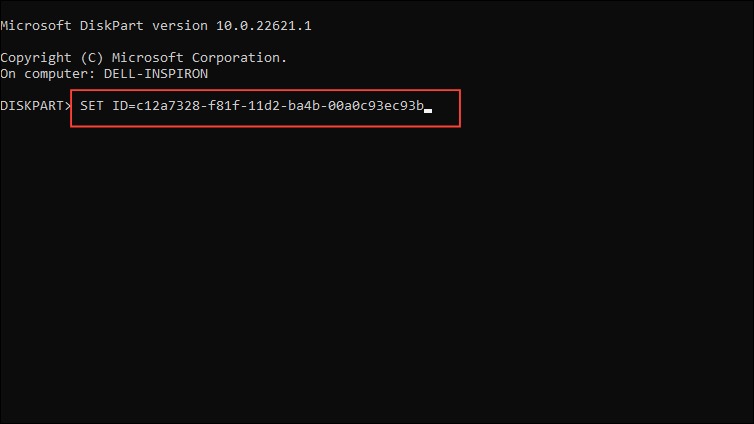The image size is (754, 424).
Task: Click Microsoft in the DiskPart version line
Action: pos(36,26)
